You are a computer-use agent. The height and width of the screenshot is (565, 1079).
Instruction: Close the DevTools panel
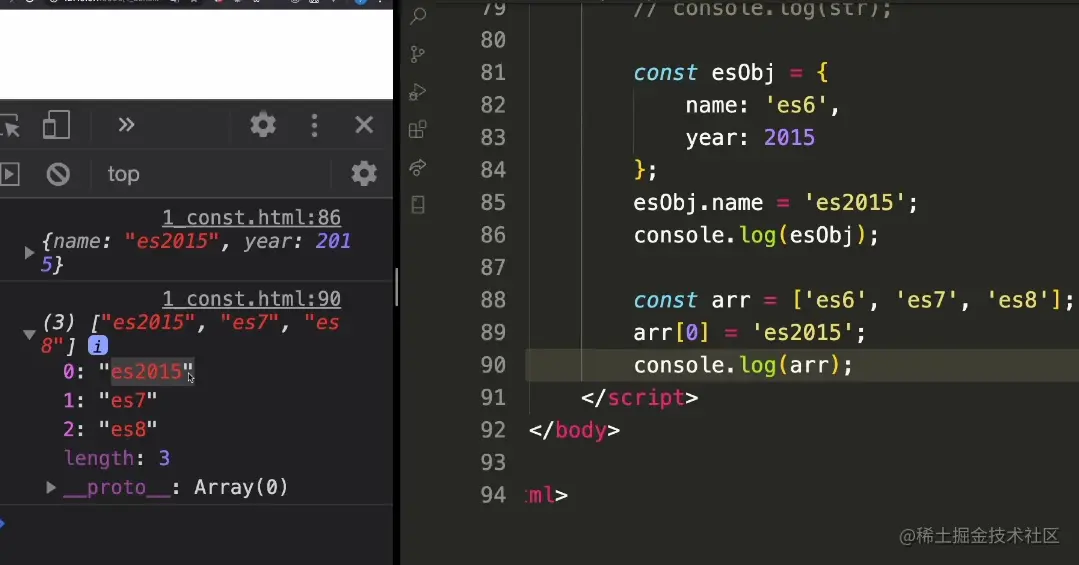click(364, 125)
